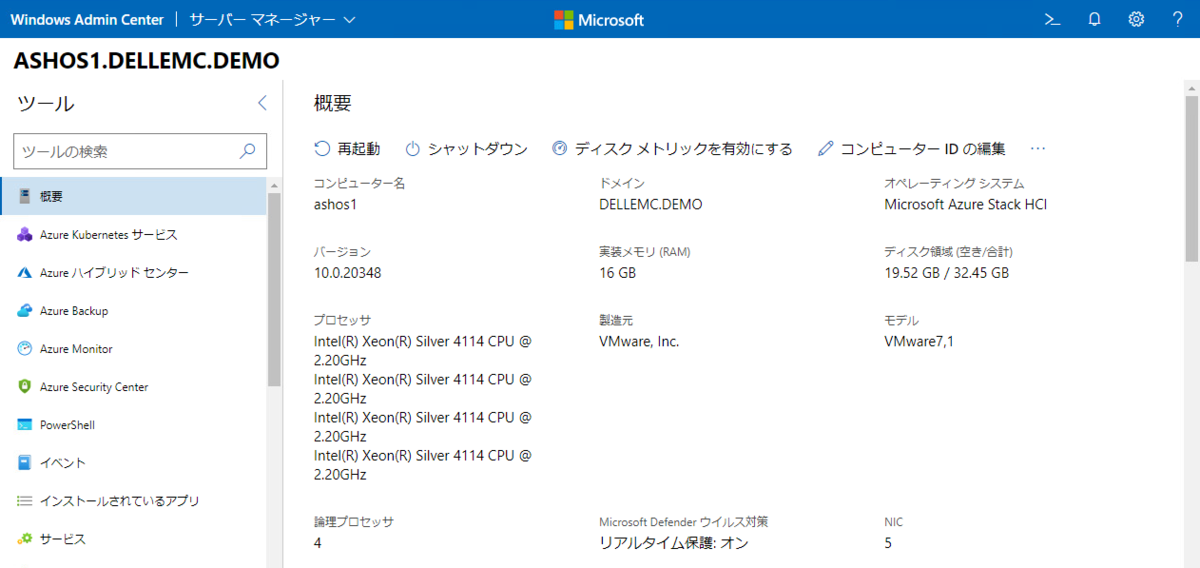Click Microsoft Azure Stack HCI value
This screenshot has width=1200, height=568.
click(966, 204)
